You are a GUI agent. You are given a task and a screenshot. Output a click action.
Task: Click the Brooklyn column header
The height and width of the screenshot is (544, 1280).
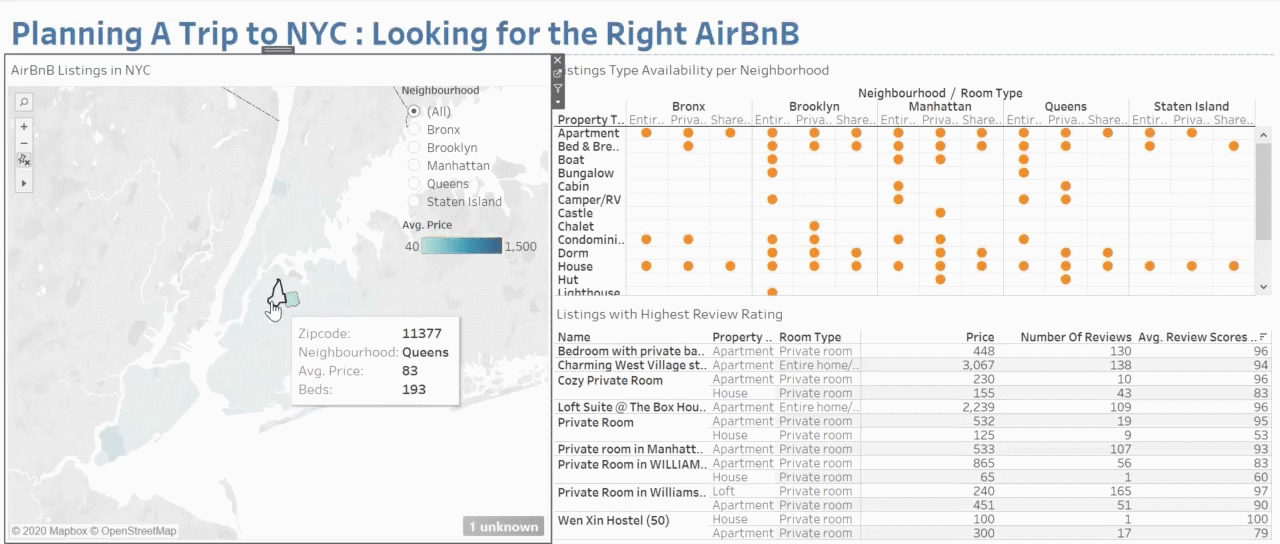[x=814, y=106]
